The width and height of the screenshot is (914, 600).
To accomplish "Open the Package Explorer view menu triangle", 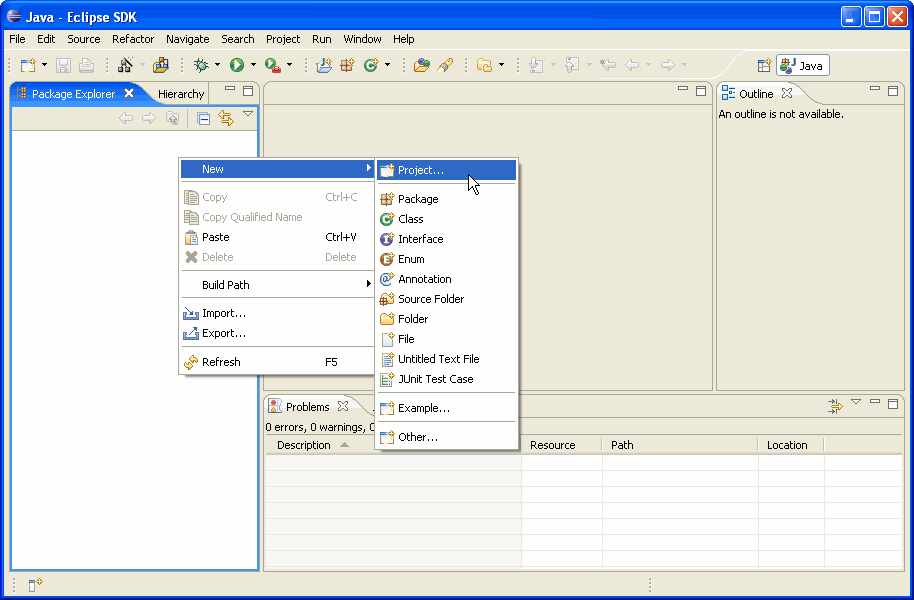I will [x=248, y=114].
